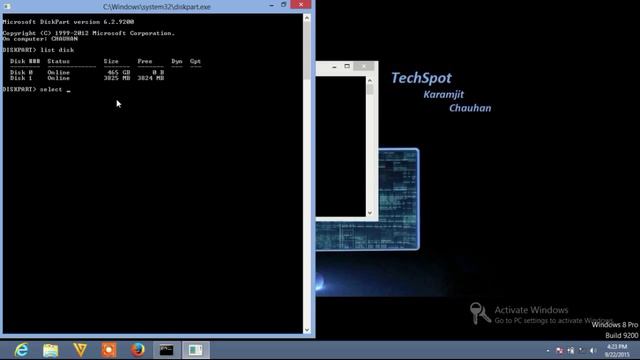
Task: Click the 'Gpt' column header
Action: (195, 61)
